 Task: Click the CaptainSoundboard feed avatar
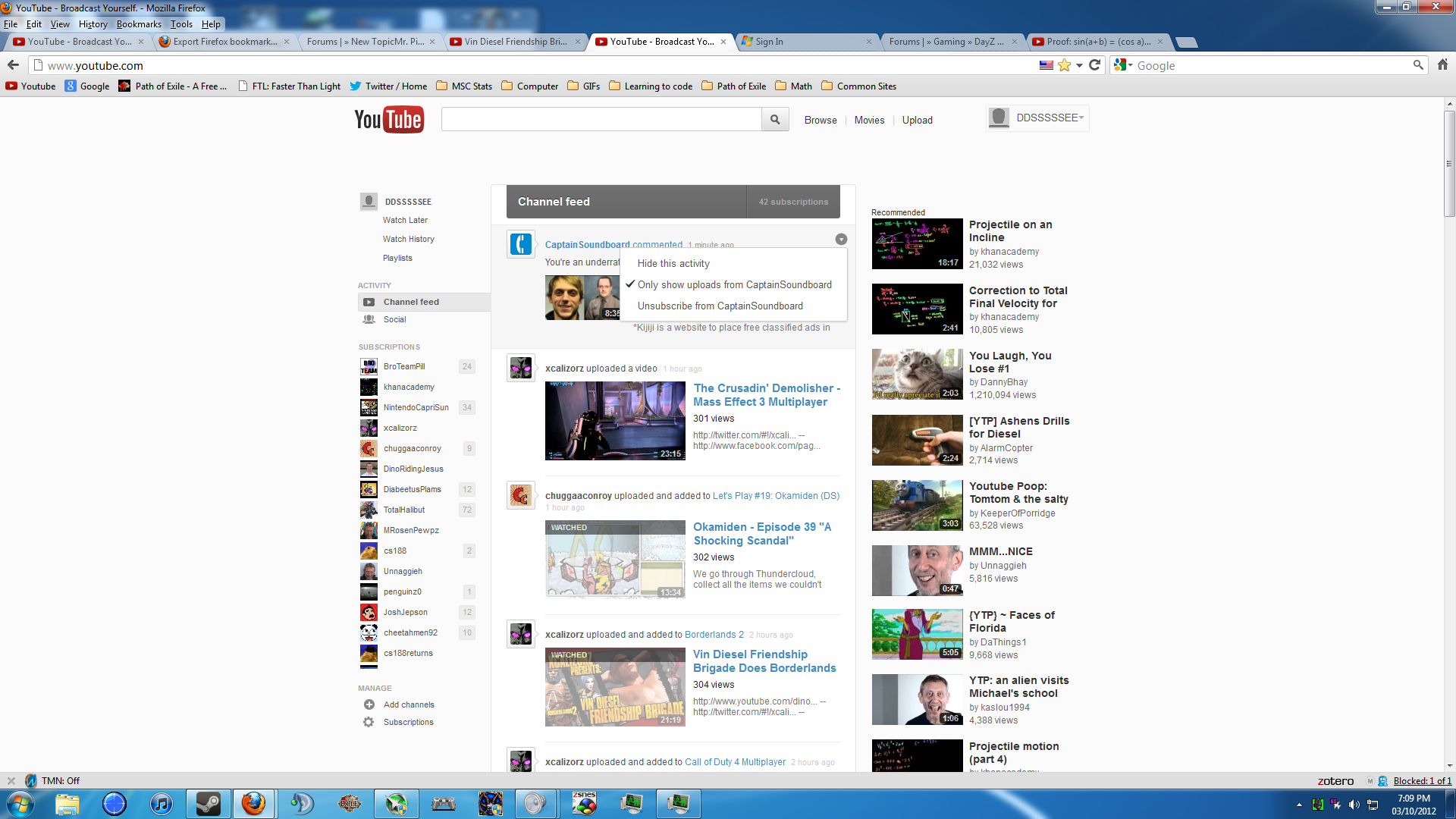[521, 244]
